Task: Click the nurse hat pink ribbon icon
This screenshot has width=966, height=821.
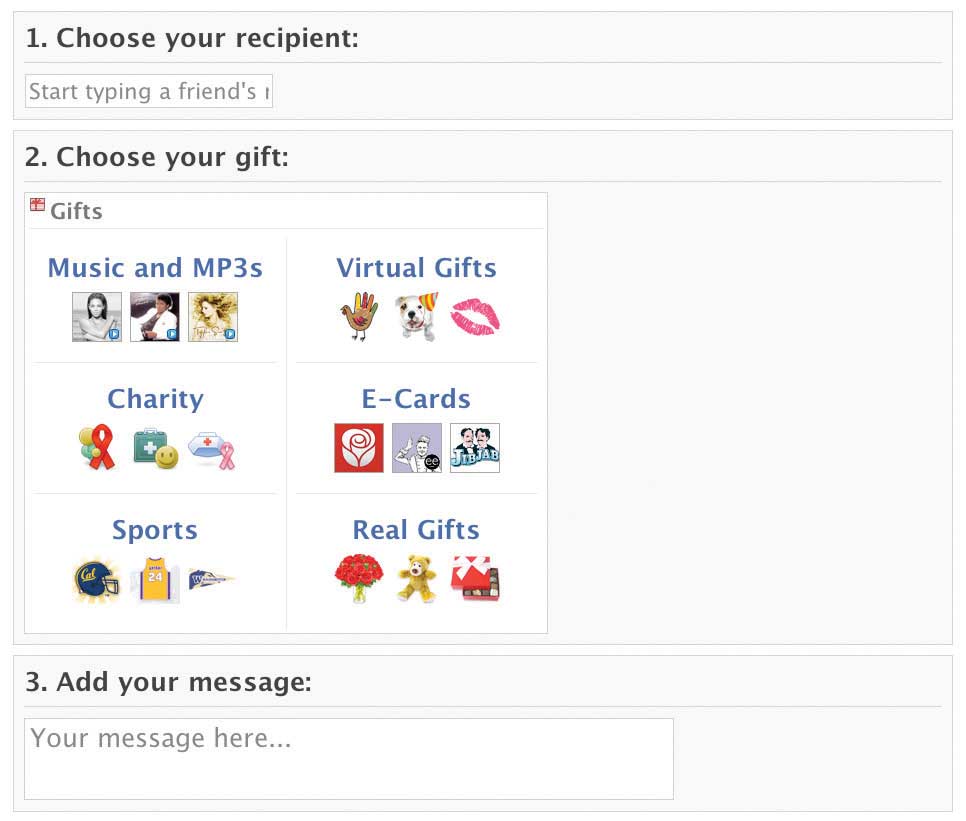Action: (213, 450)
